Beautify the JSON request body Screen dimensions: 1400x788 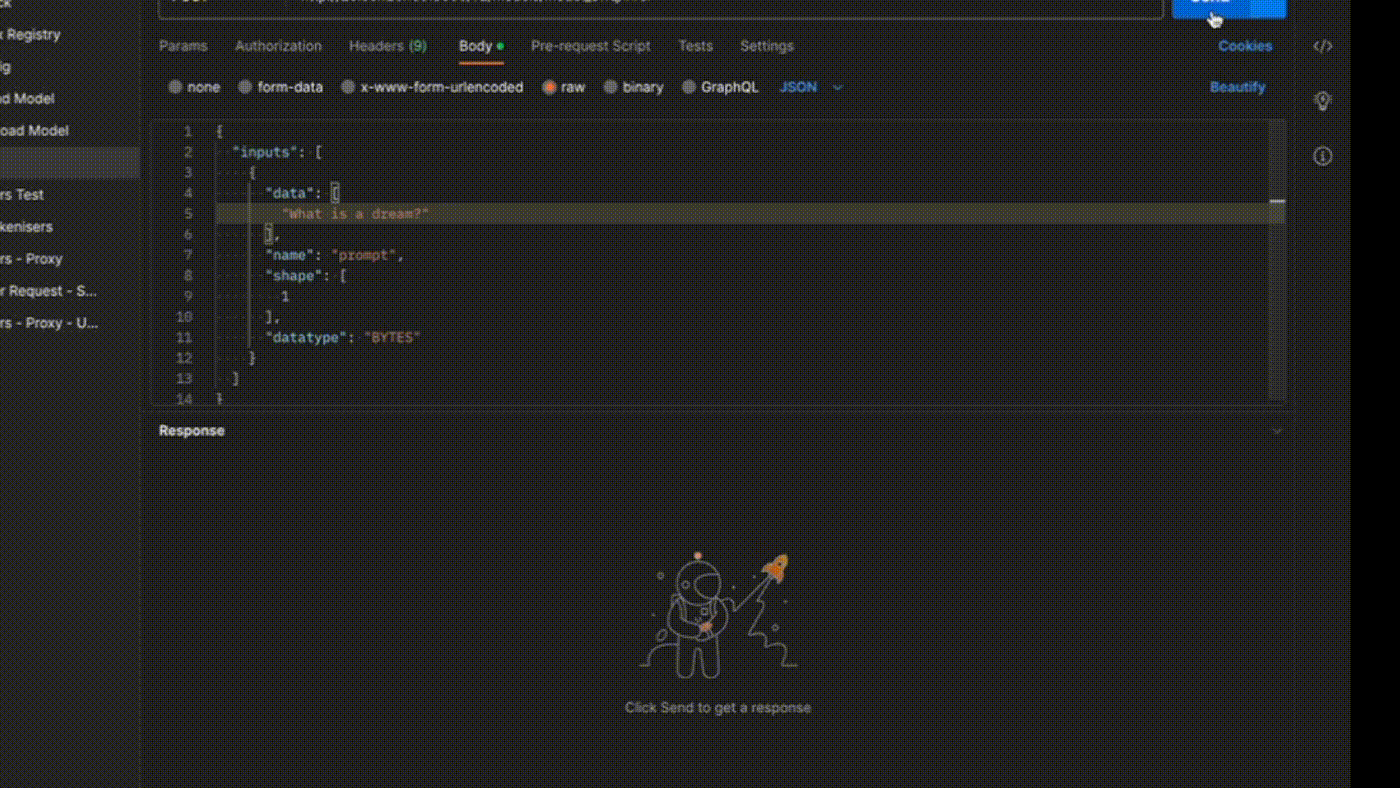[x=1237, y=87]
